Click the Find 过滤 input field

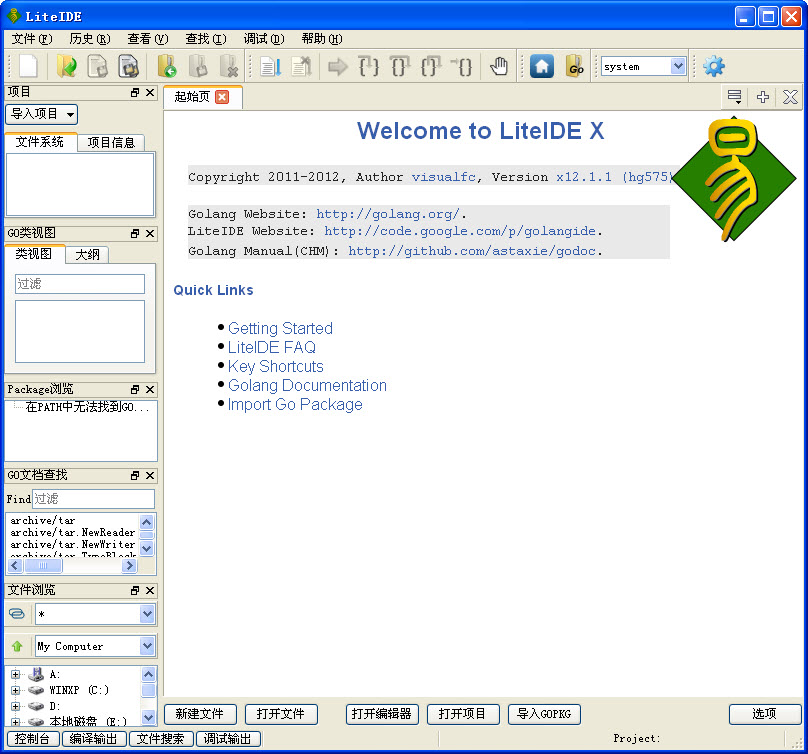[93, 498]
